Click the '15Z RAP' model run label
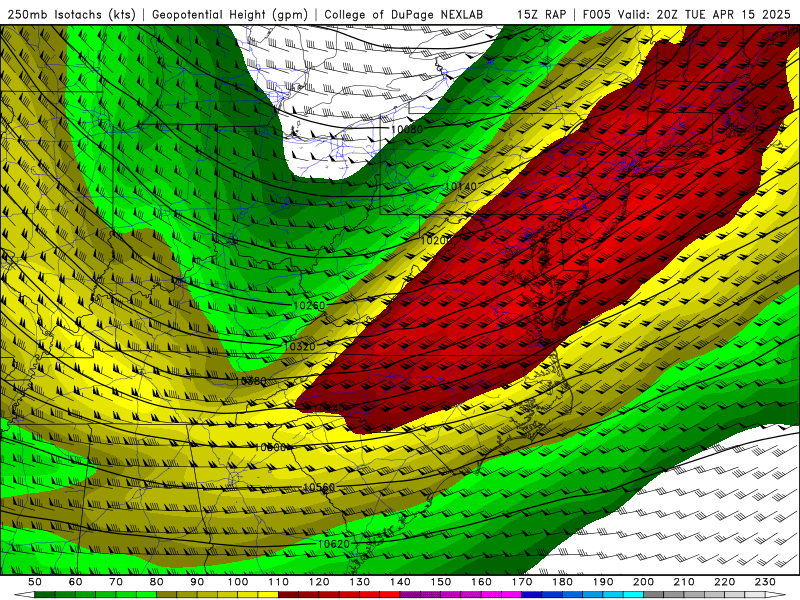Viewport: 800px width, 600px height. click(x=541, y=14)
